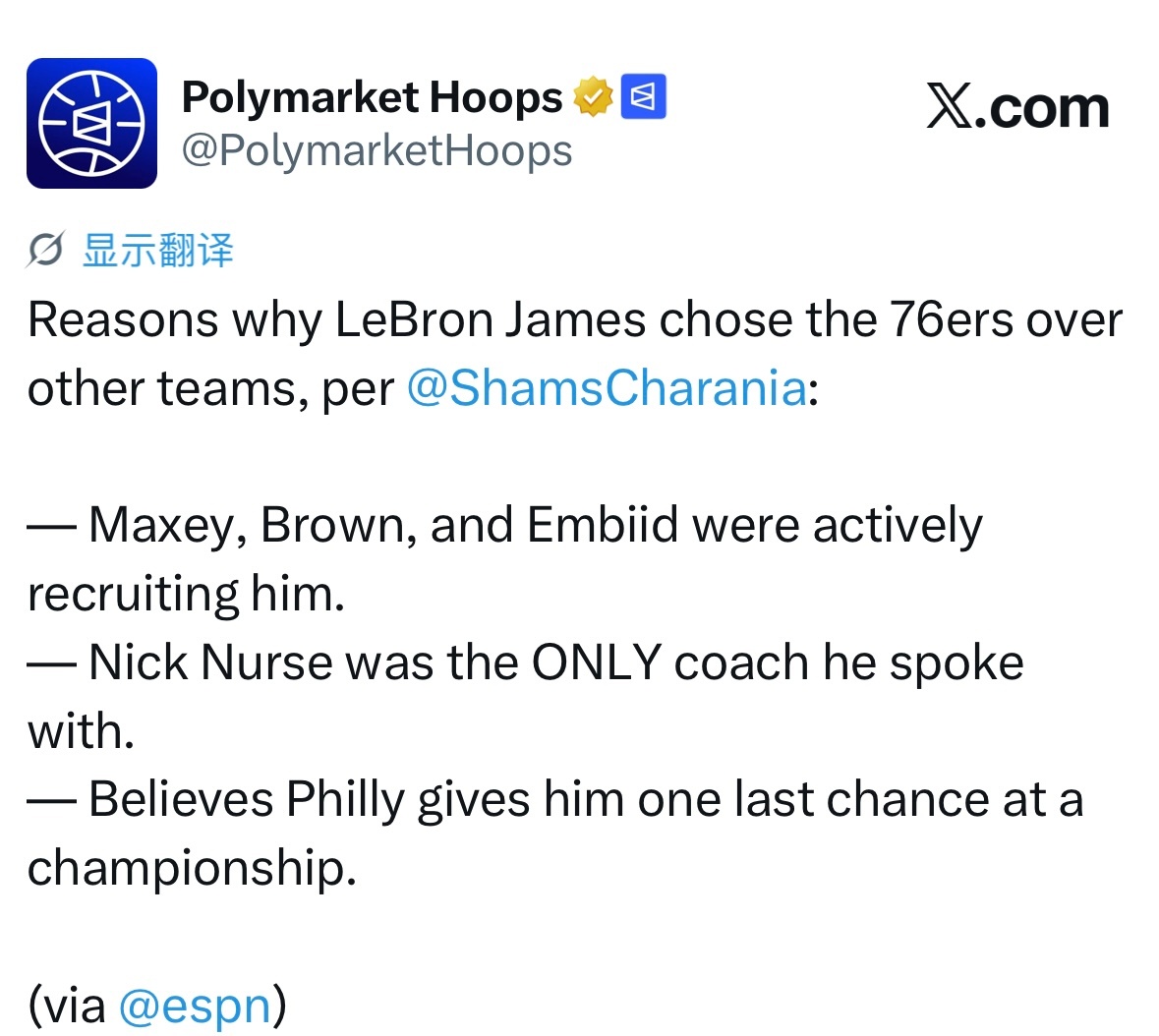
Task: Click the gold verified checkmark badge
Action: (x=593, y=96)
